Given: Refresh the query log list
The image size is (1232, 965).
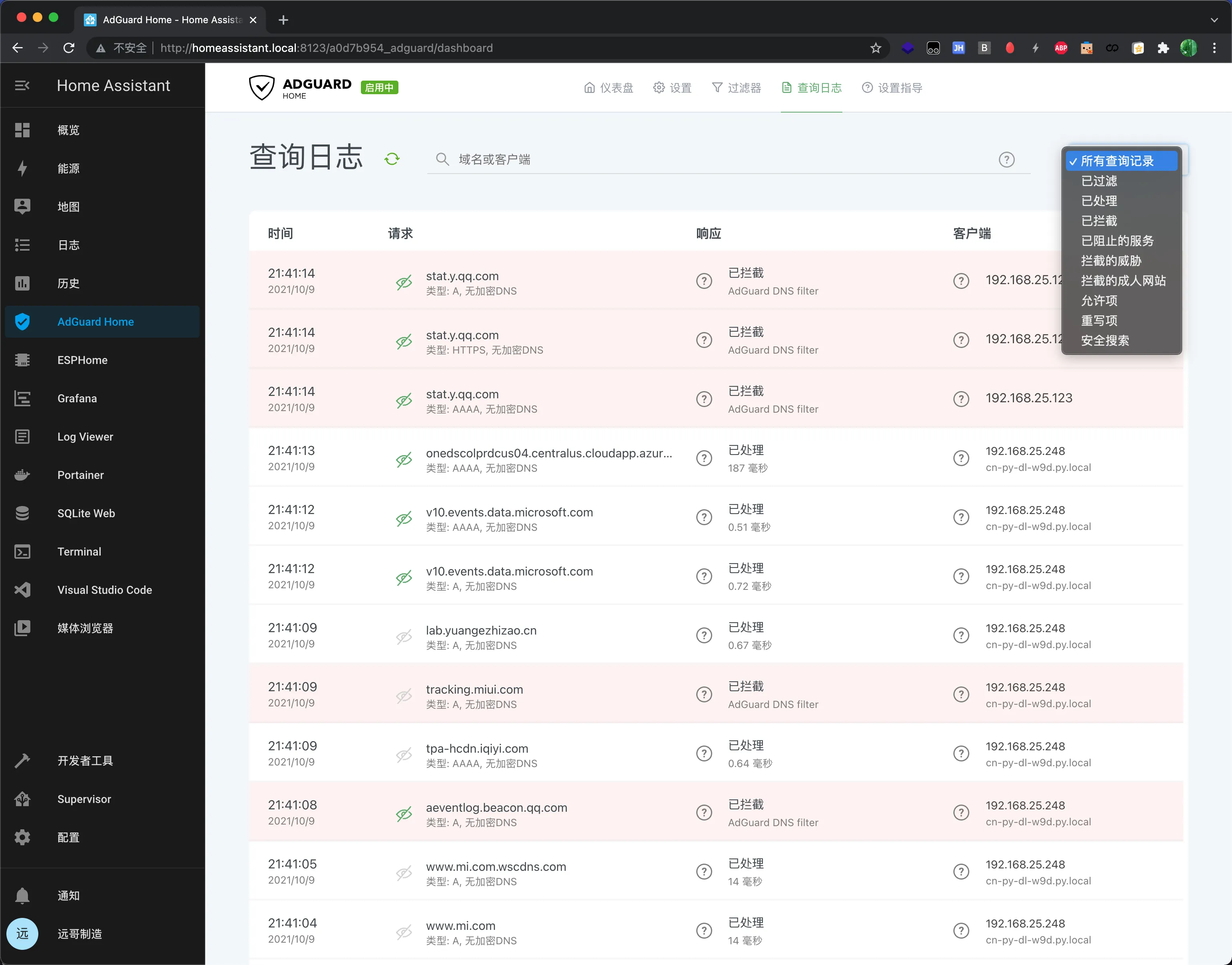Looking at the screenshot, I should (x=392, y=159).
